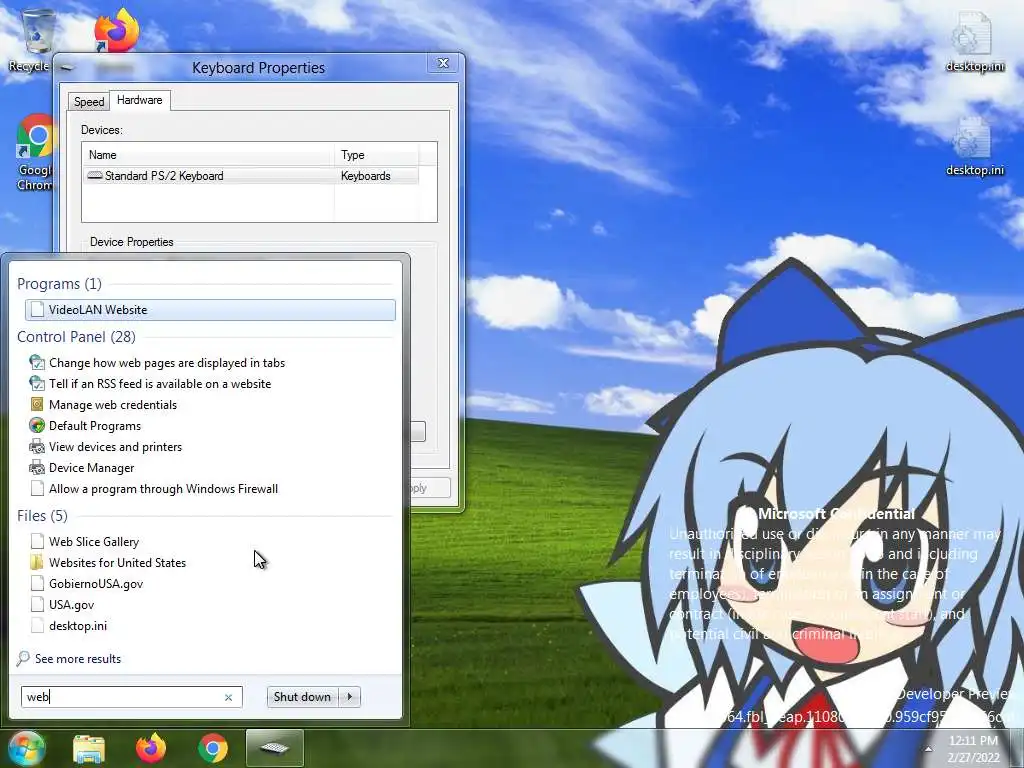Open Websites for United States result
The width and height of the screenshot is (1024, 768).
(118, 562)
